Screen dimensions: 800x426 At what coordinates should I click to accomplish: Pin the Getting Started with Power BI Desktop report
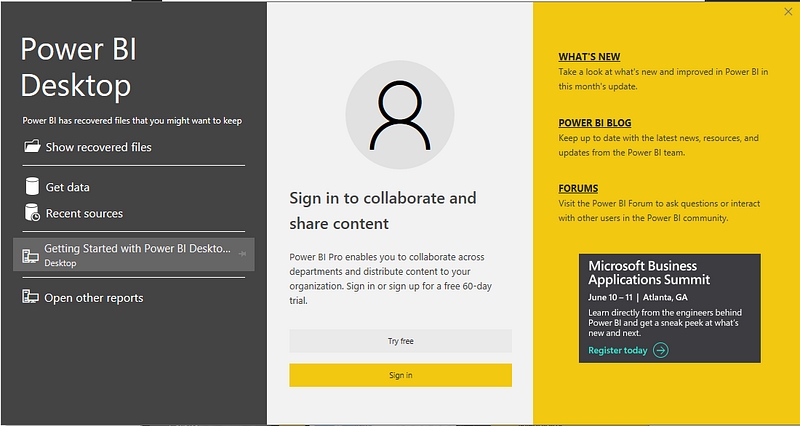[x=242, y=254]
